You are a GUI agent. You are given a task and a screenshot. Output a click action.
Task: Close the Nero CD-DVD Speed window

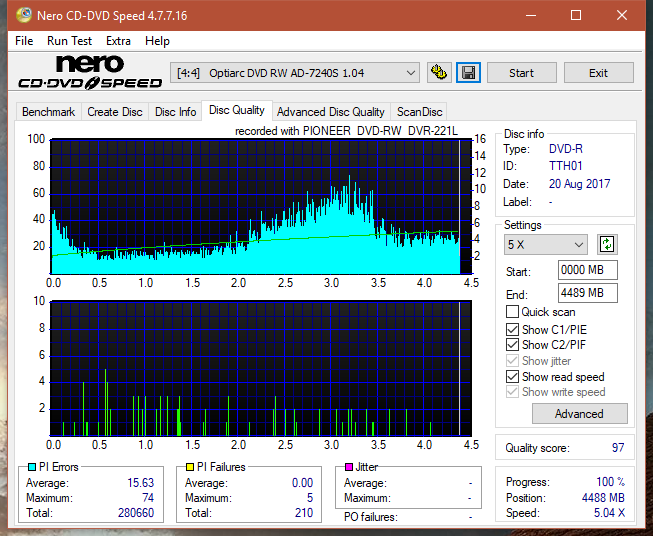(x=622, y=15)
